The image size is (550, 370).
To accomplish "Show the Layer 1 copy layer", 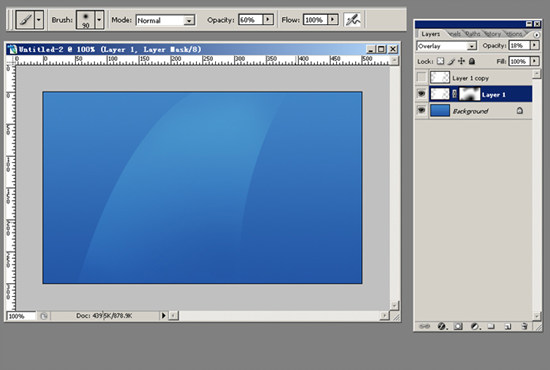I will click(x=422, y=78).
